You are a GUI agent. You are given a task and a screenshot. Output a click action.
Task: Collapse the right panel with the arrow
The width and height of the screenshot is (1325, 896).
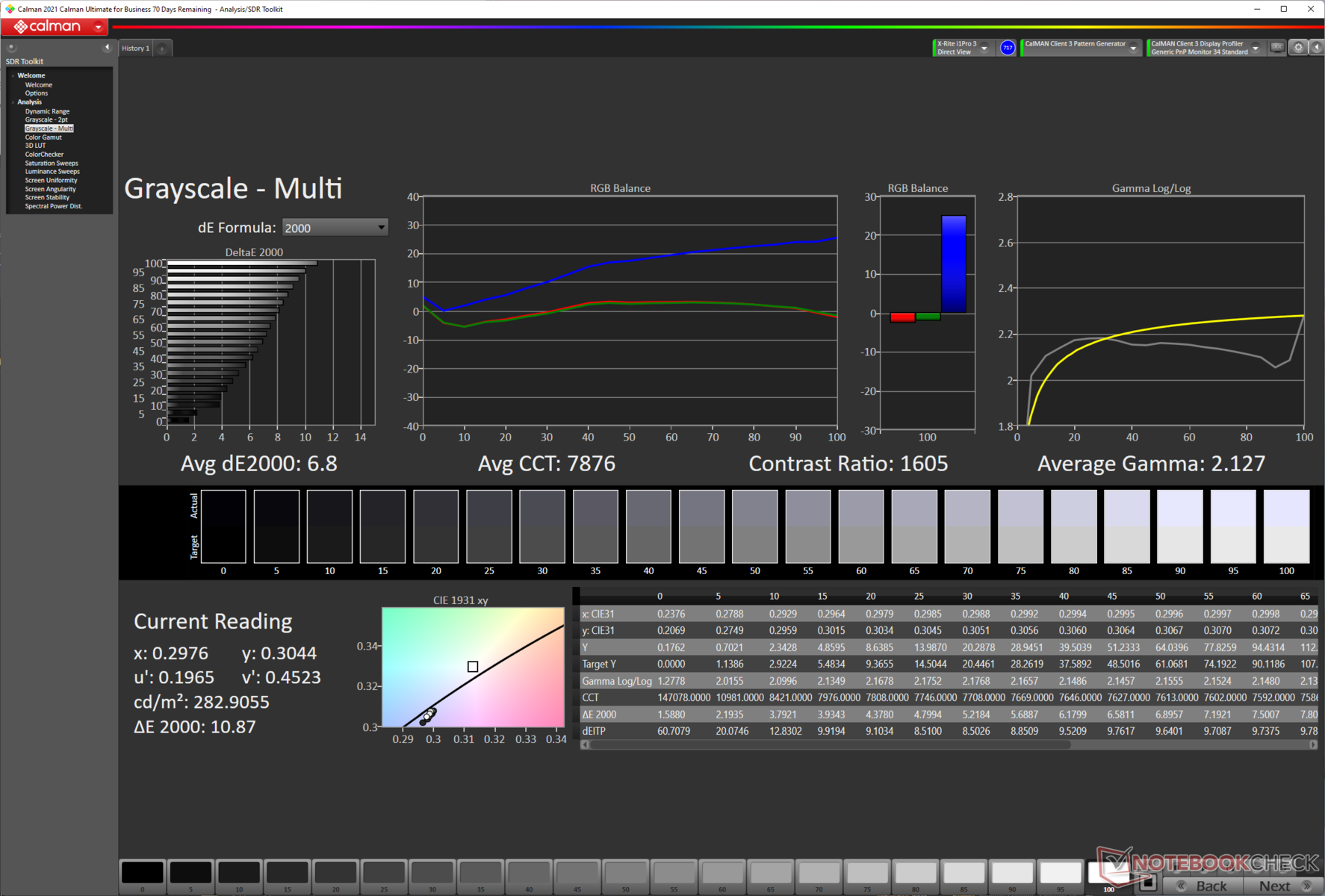click(x=1317, y=47)
